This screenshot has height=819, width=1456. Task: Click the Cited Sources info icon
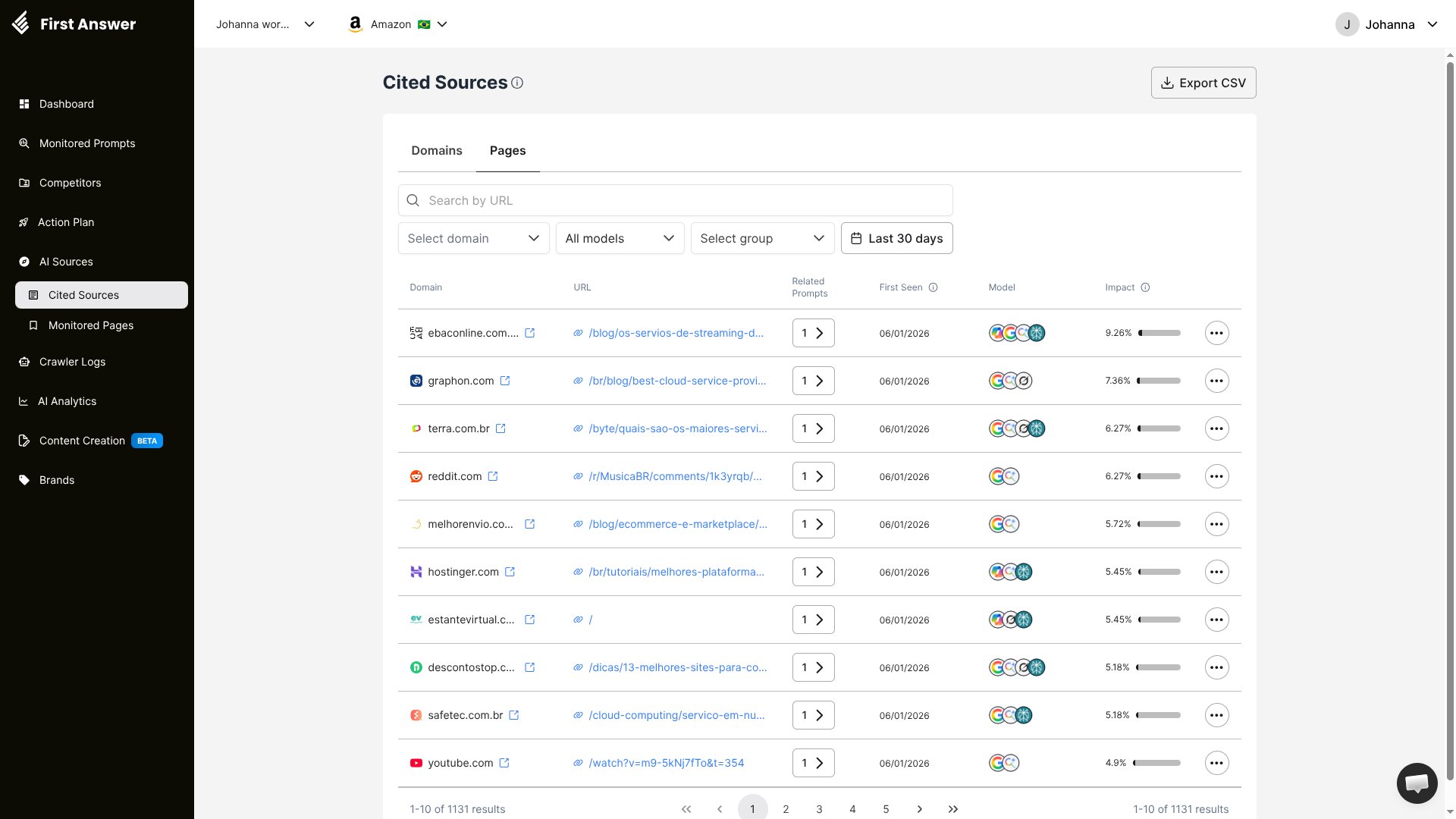coord(517,83)
